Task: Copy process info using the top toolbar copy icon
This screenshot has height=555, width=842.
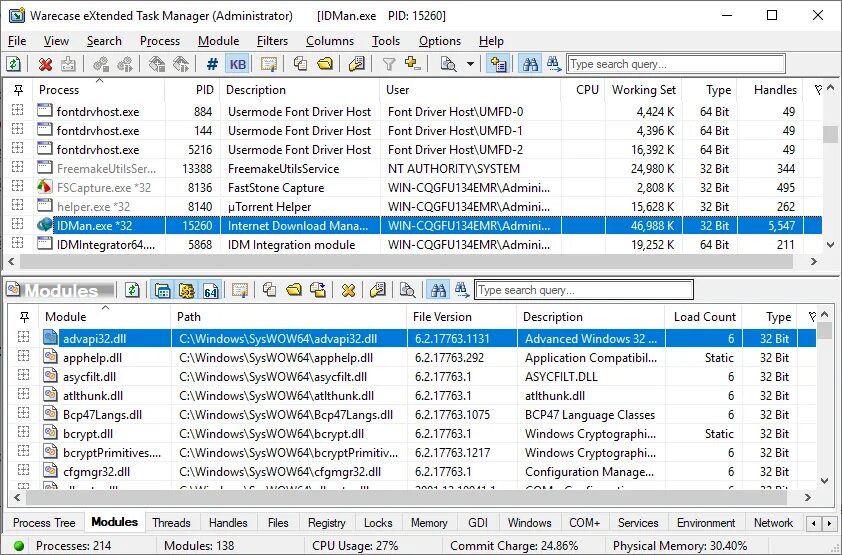Action: click(300, 64)
